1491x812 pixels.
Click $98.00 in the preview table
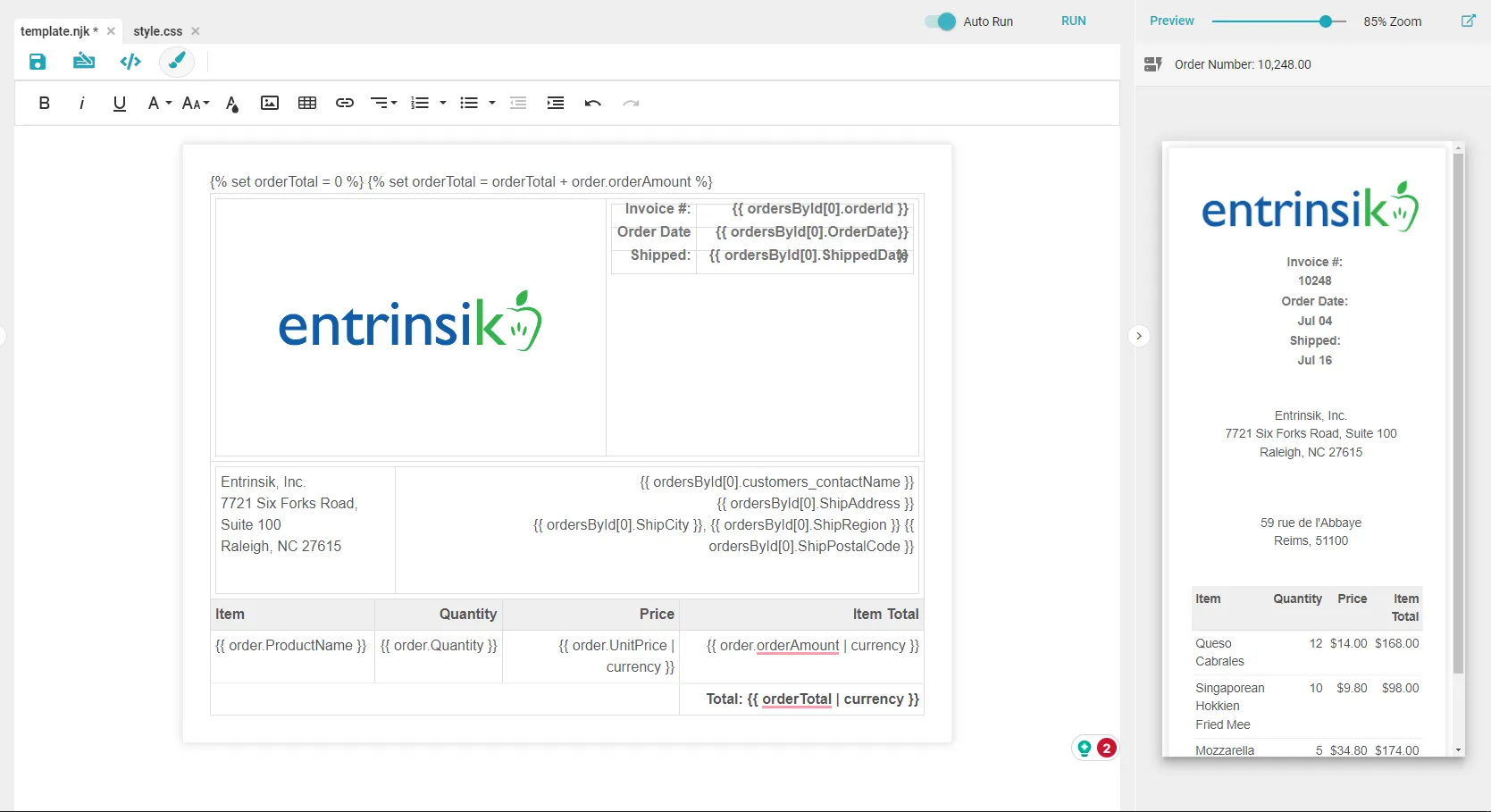[1400, 688]
